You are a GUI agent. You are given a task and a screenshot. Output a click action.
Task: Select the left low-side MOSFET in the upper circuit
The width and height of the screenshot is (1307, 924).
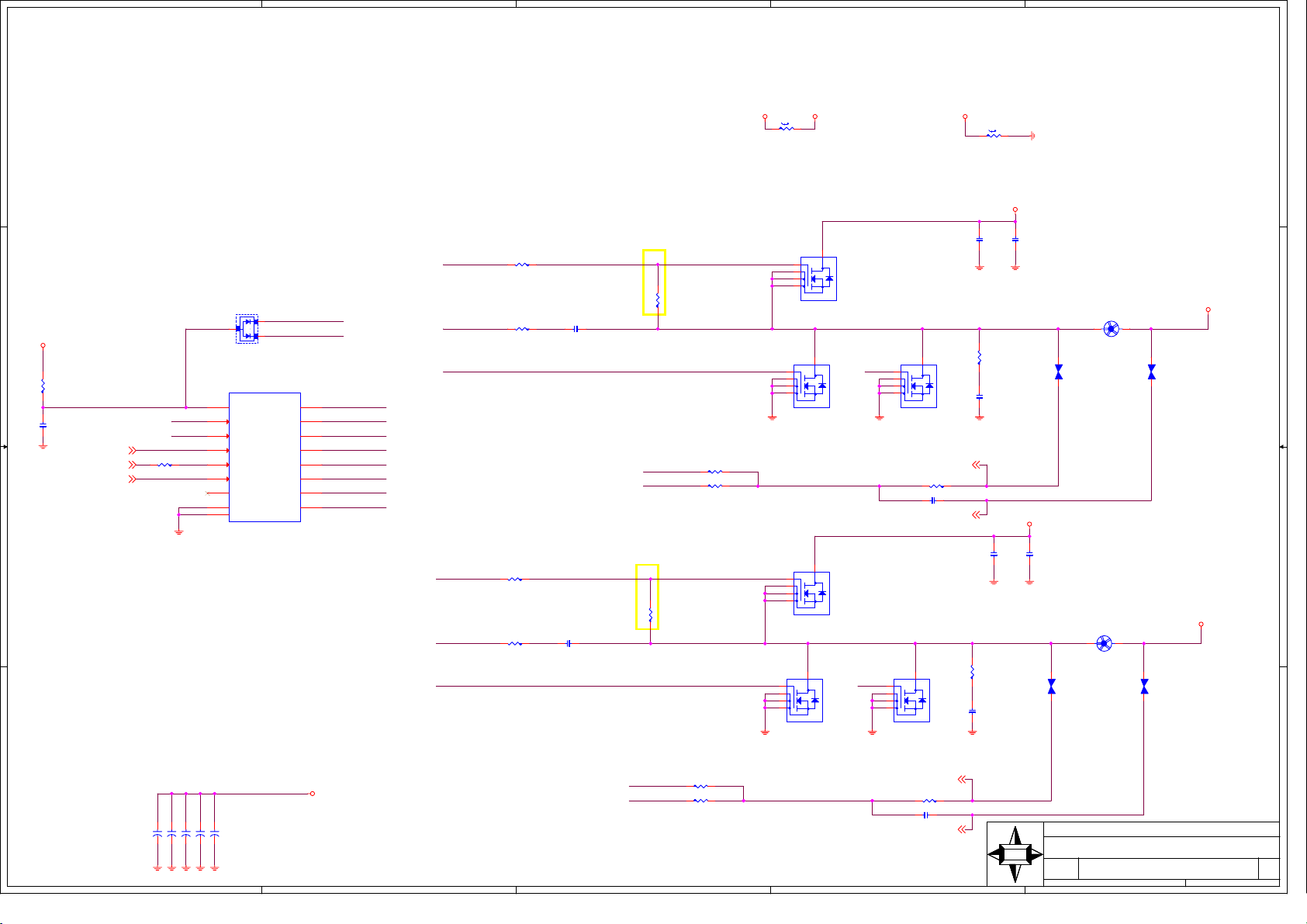click(x=811, y=386)
